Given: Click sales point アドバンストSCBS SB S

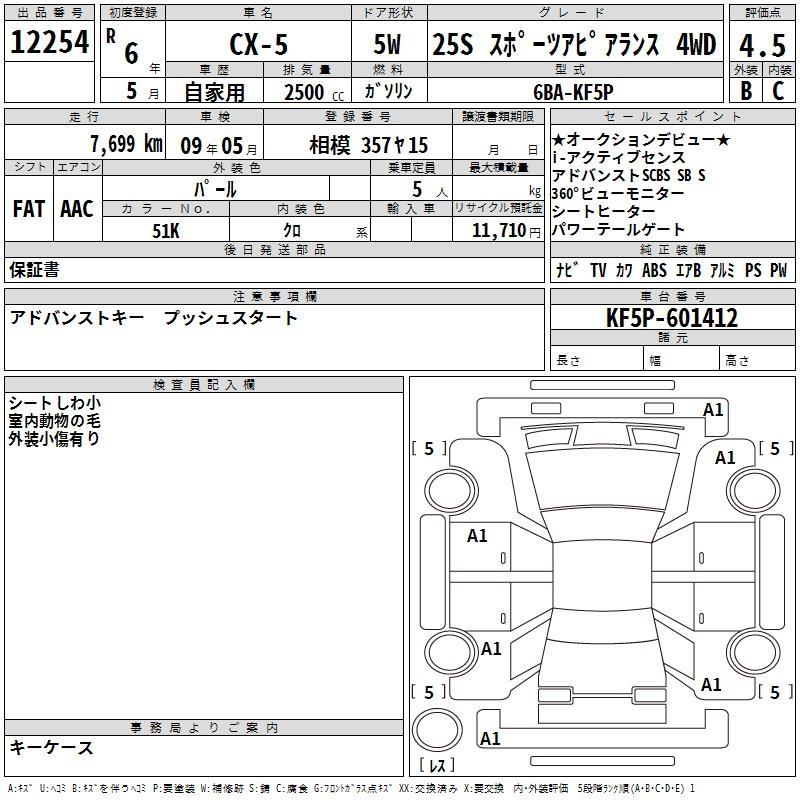Looking at the screenshot, I should coord(629,175).
